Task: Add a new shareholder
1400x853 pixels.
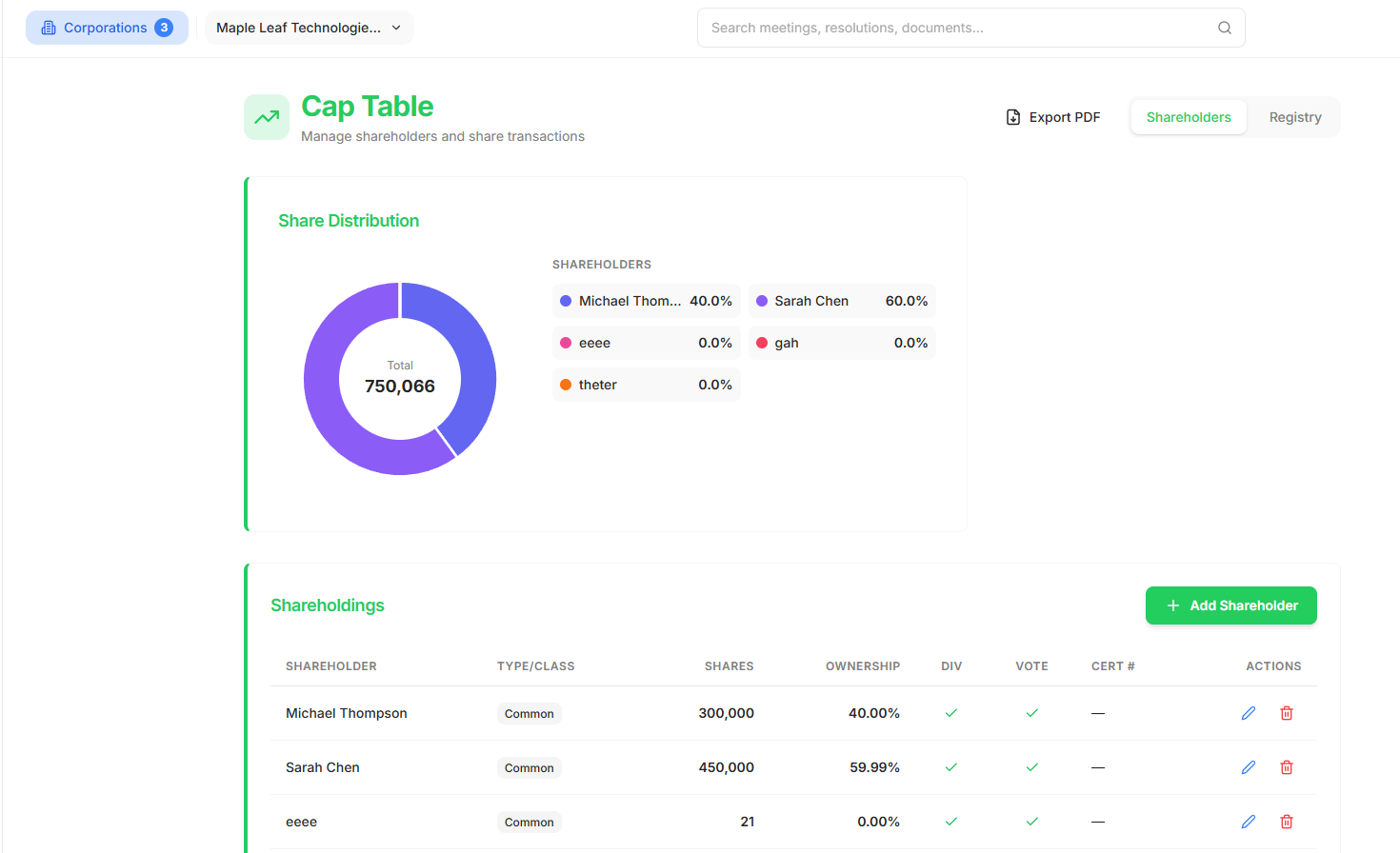Action: [1231, 605]
